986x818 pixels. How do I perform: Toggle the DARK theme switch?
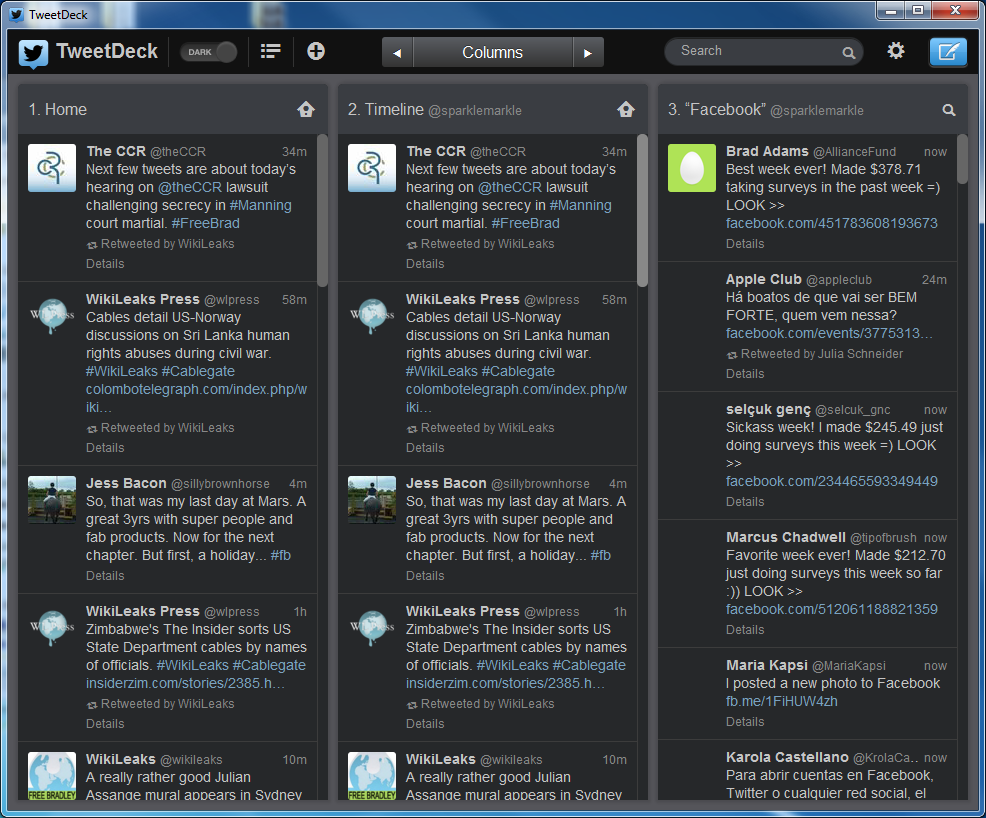(x=208, y=49)
